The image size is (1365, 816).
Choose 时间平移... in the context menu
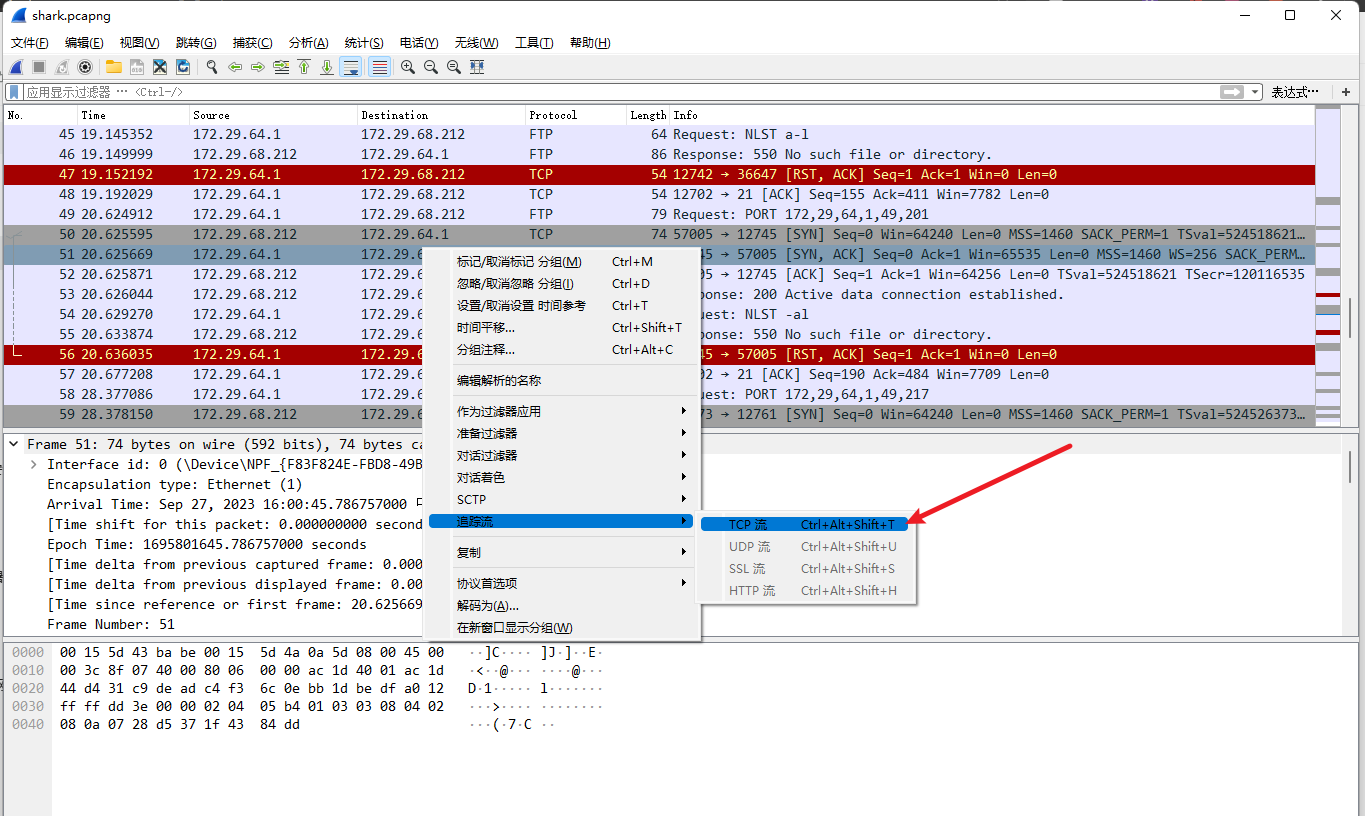pyautogui.click(x=563, y=328)
